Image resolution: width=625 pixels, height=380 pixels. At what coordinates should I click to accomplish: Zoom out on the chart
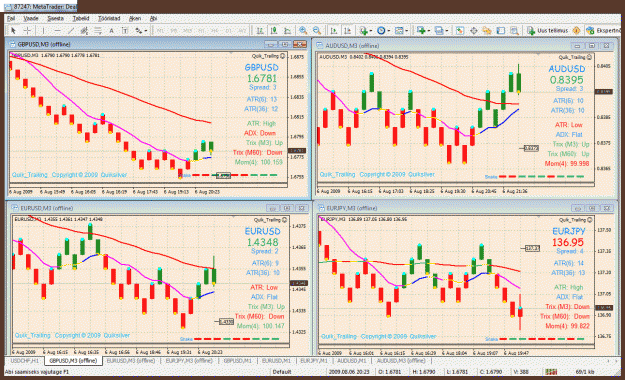pyautogui.click(x=317, y=31)
